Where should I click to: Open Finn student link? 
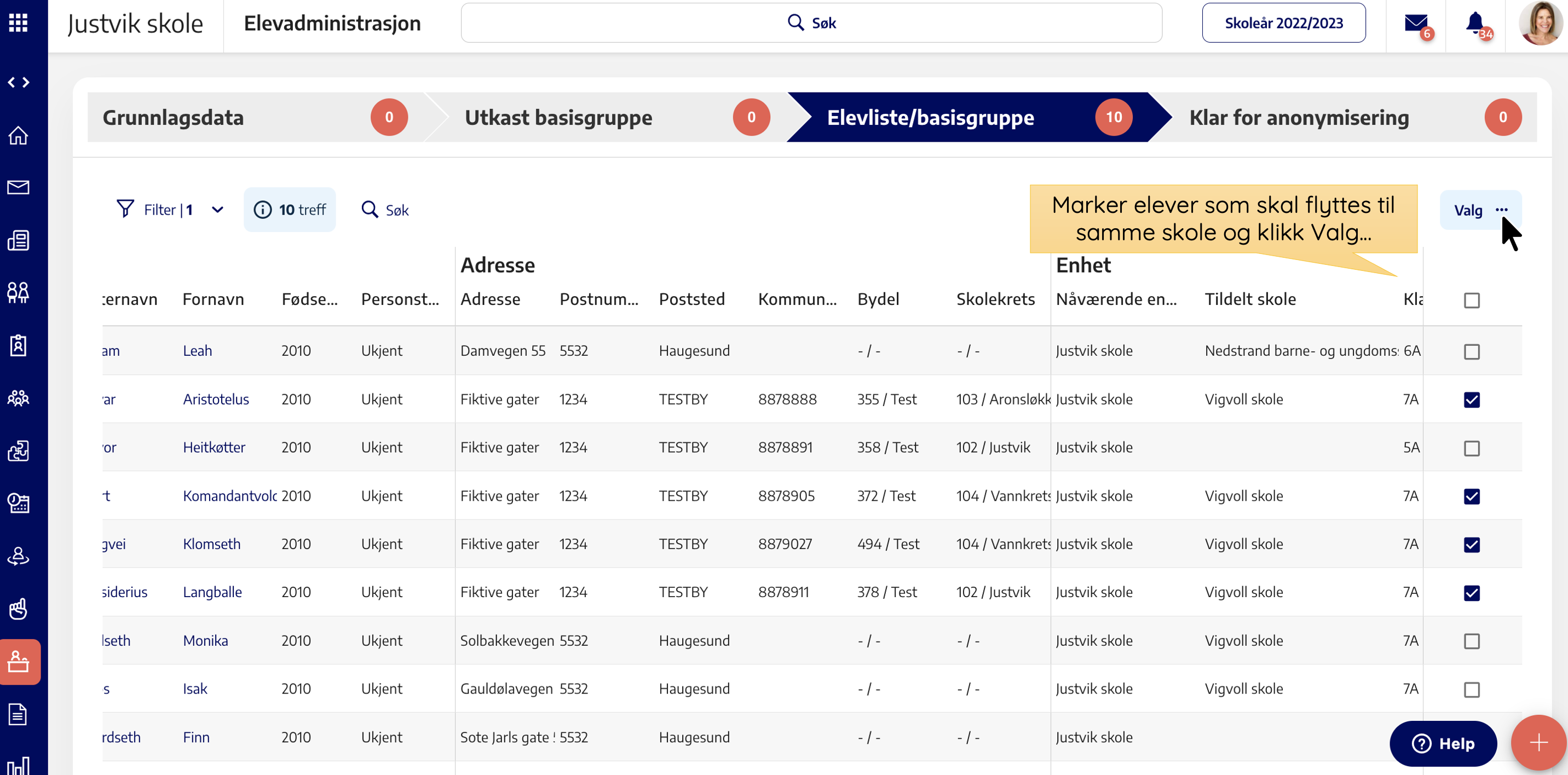[196, 737]
